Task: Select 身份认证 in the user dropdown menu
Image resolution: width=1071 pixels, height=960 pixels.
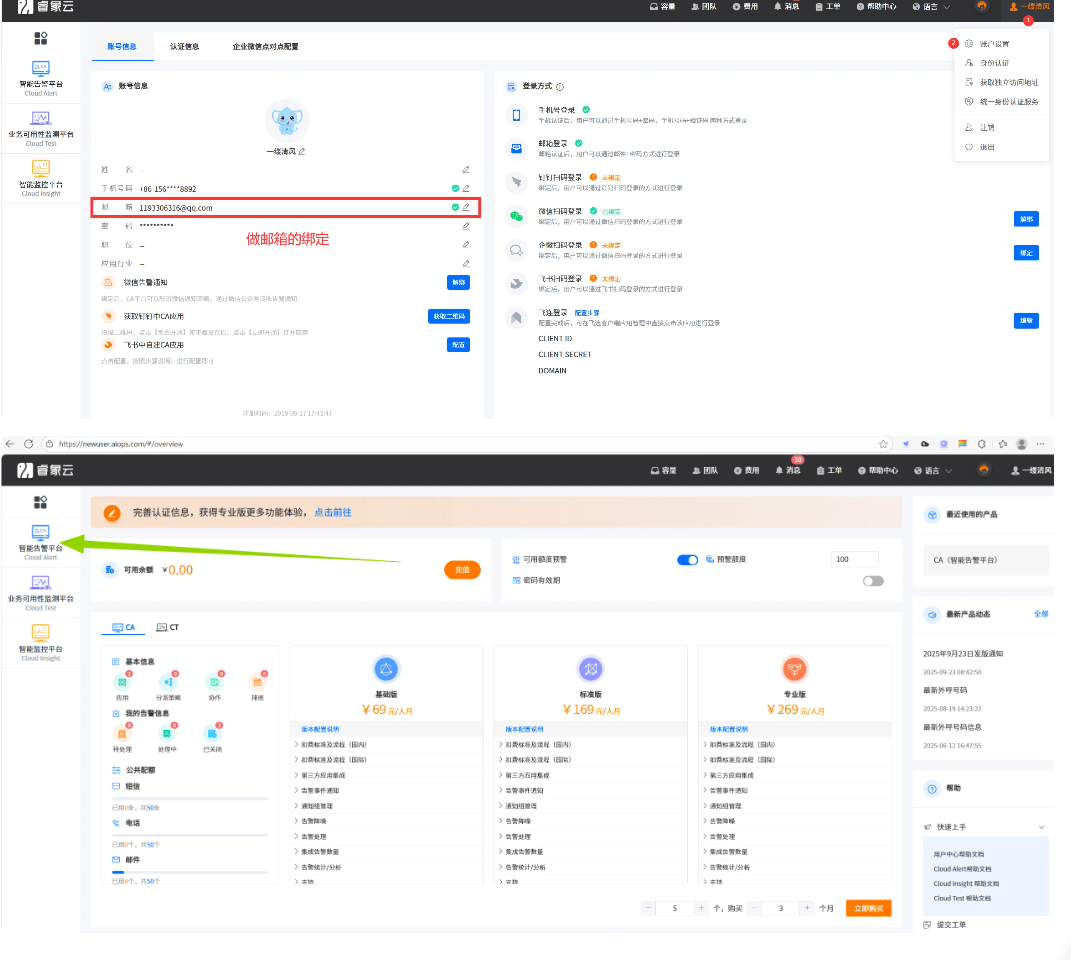Action: 993,63
